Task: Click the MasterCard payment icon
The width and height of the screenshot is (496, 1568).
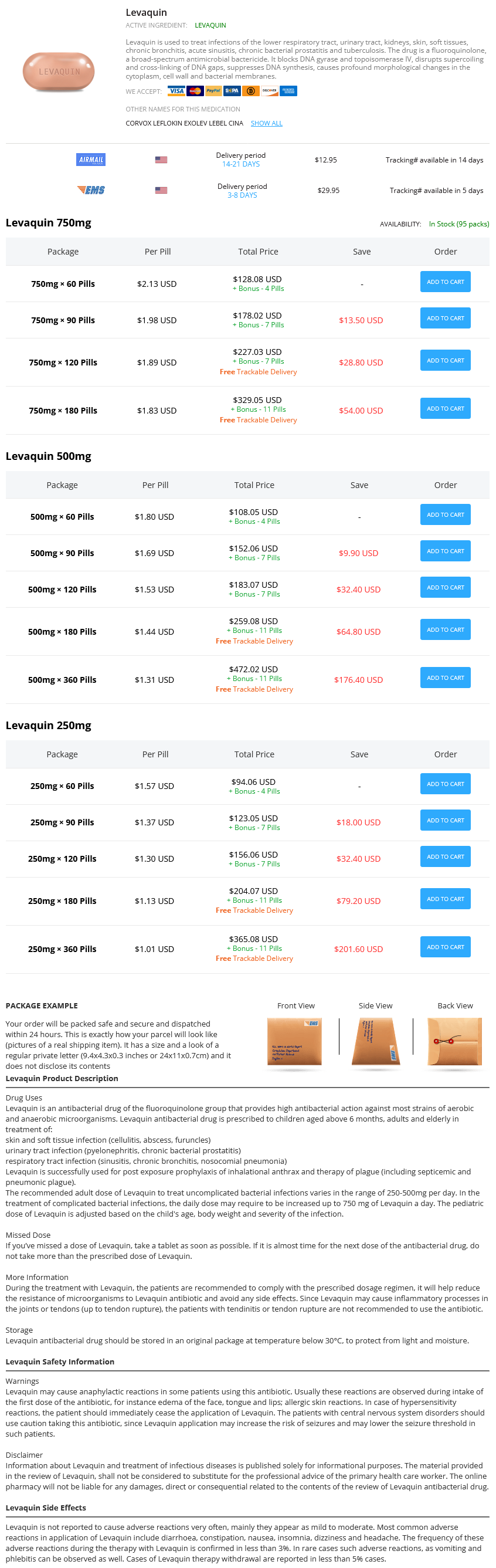Action: pyautogui.click(x=195, y=92)
